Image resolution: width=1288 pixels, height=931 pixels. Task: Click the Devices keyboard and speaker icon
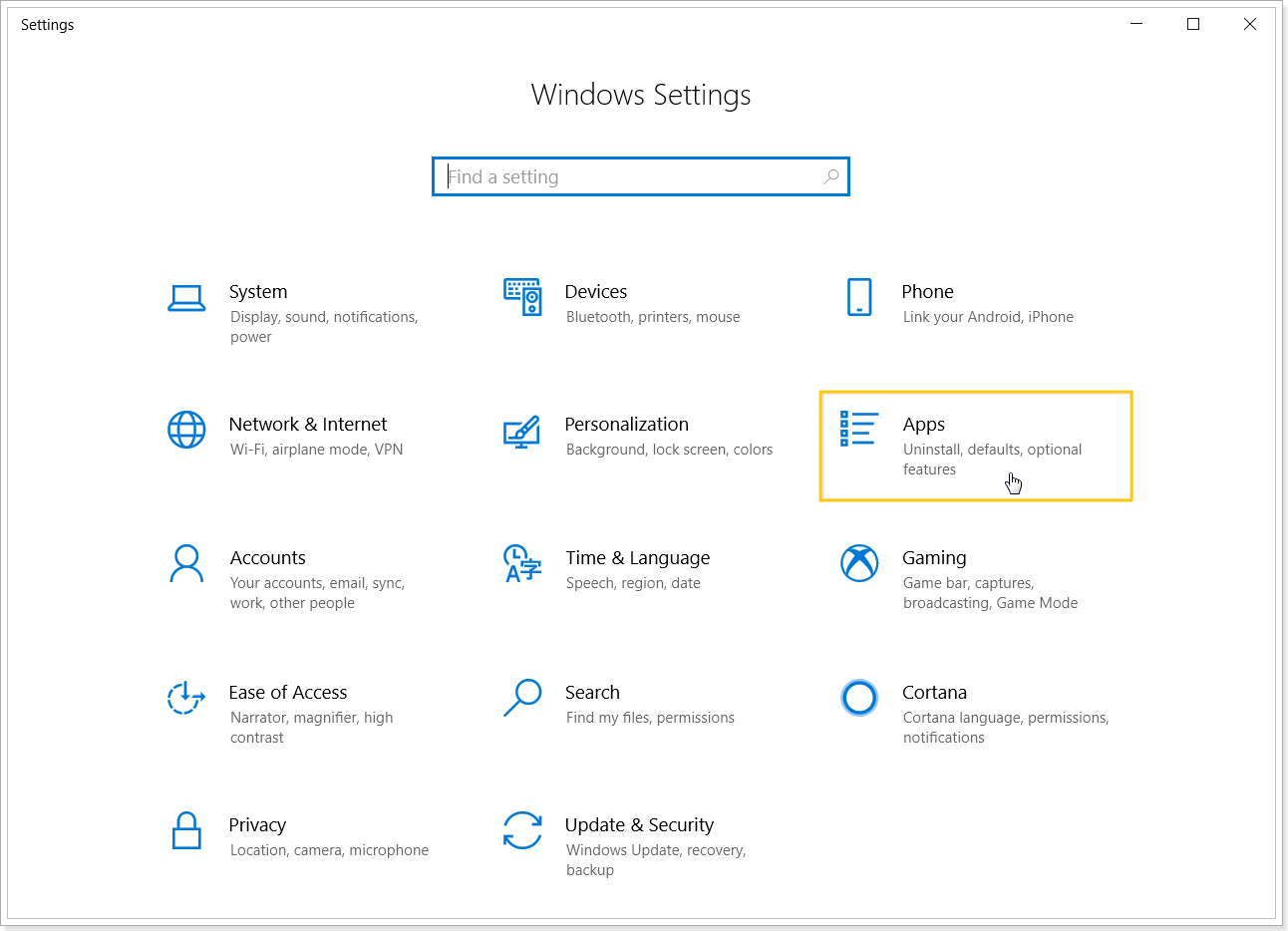tap(522, 297)
